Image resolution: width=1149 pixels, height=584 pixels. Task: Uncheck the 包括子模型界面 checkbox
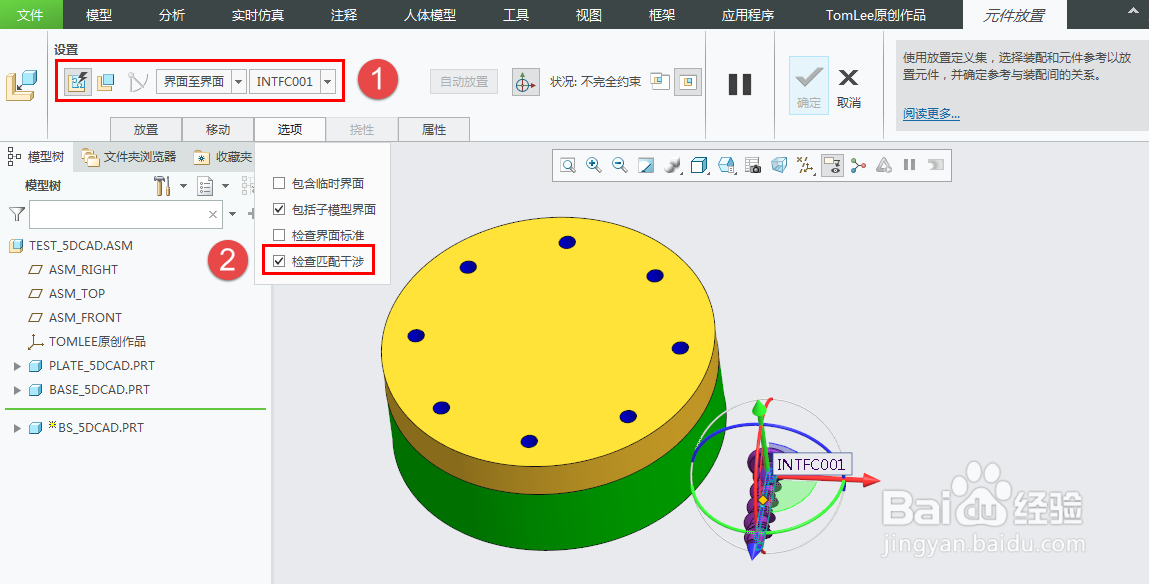pyautogui.click(x=278, y=209)
